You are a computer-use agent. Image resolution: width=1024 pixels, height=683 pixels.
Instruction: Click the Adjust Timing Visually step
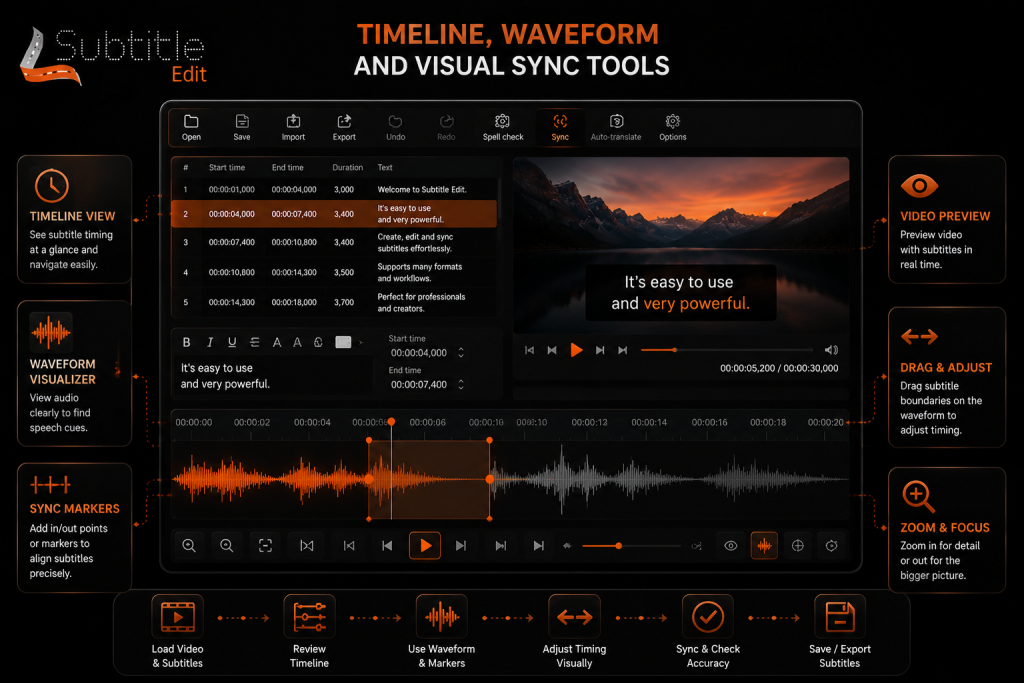click(575, 631)
